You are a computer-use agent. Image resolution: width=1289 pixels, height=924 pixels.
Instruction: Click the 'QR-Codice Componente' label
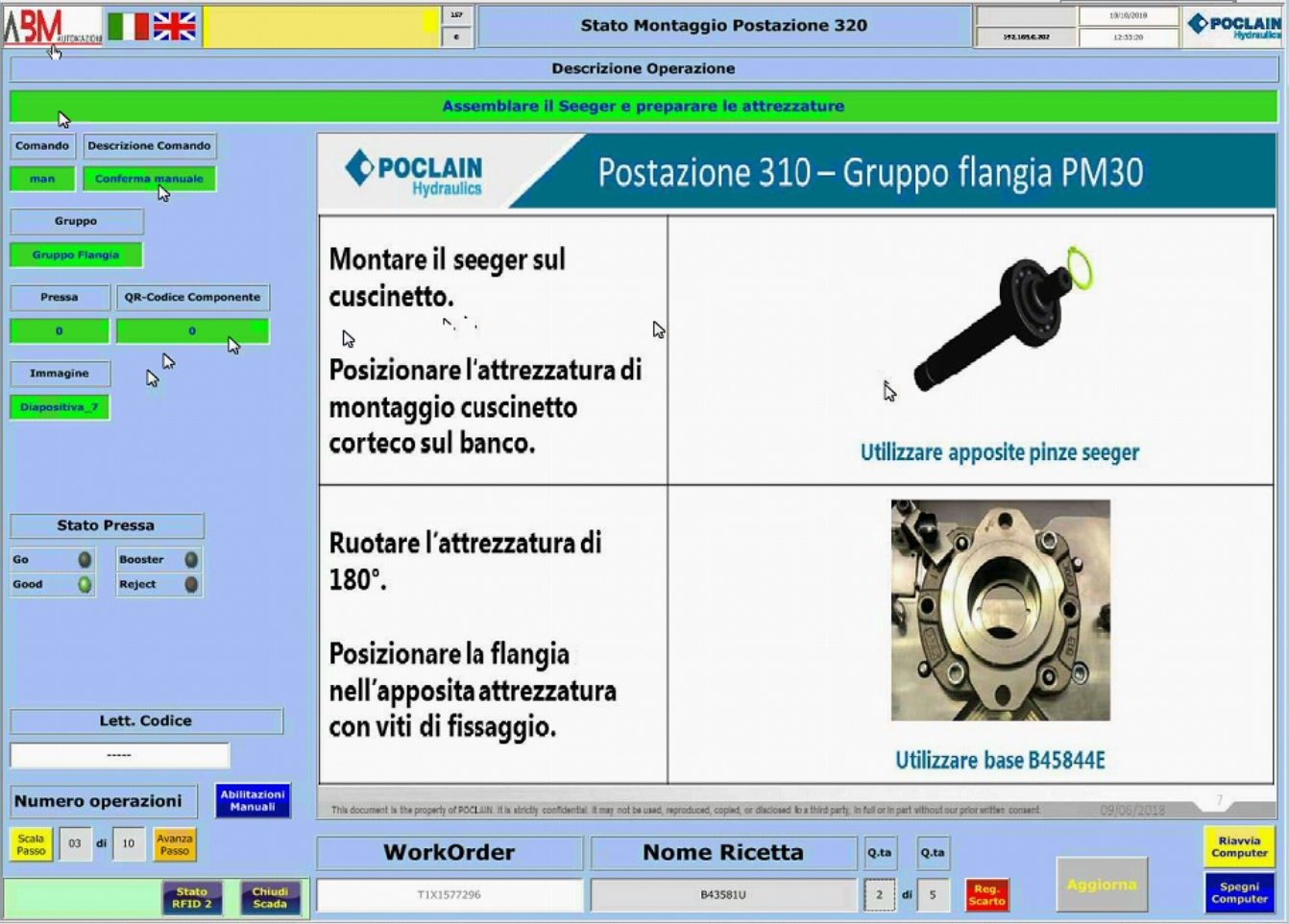pos(192,298)
